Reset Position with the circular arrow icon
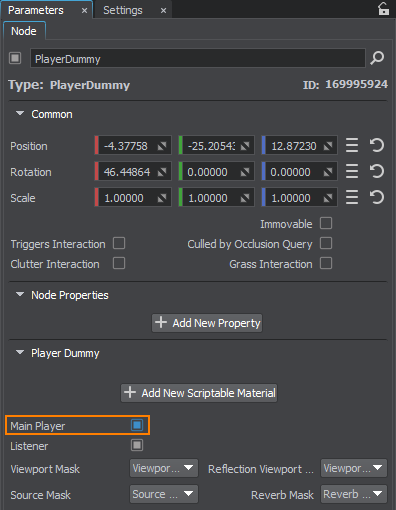 (377, 145)
